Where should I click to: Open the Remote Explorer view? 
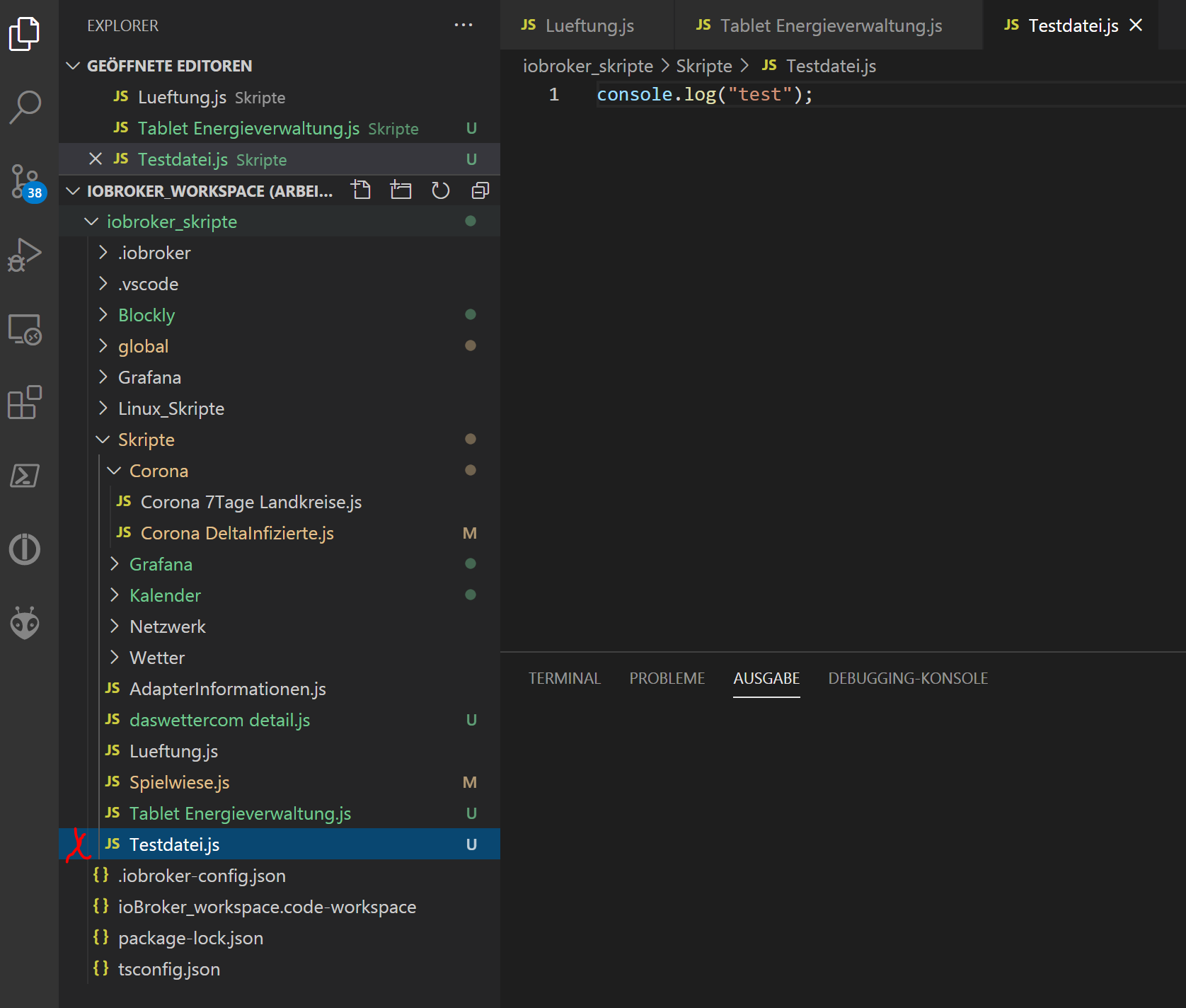(x=25, y=329)
